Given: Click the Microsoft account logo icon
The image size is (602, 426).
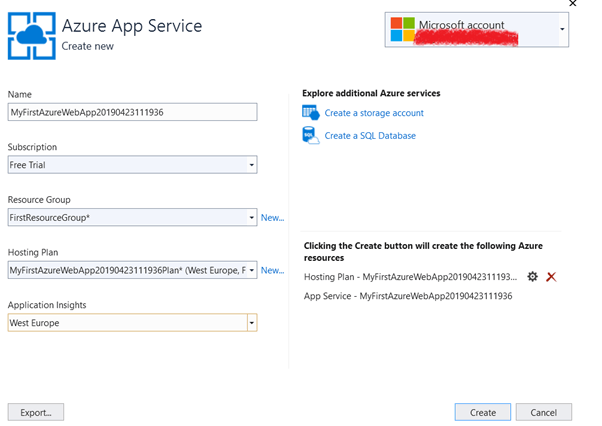Looking at the screenshot, I should click(402, 29).
